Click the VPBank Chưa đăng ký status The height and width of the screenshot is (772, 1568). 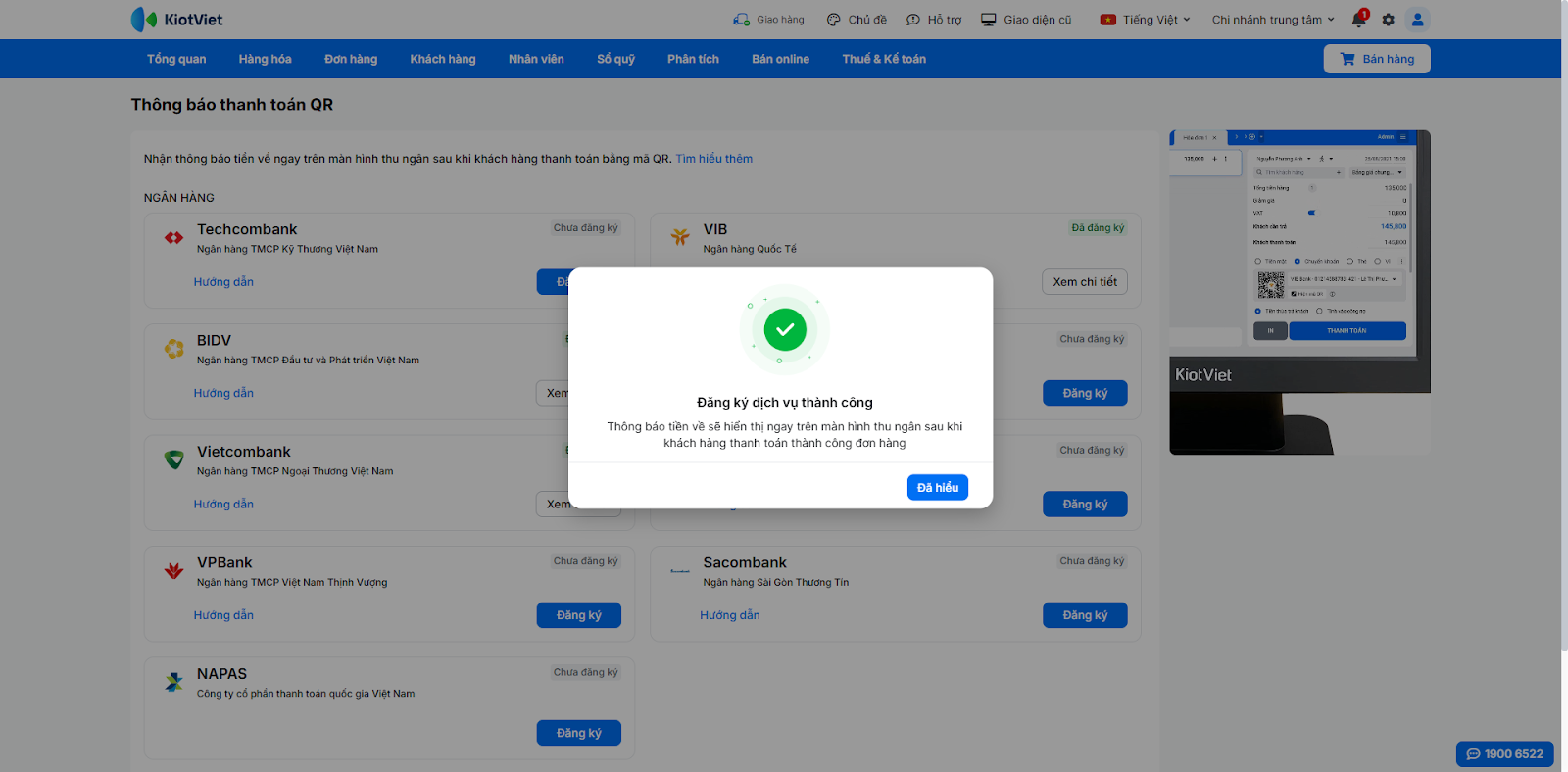click(586, 561)
